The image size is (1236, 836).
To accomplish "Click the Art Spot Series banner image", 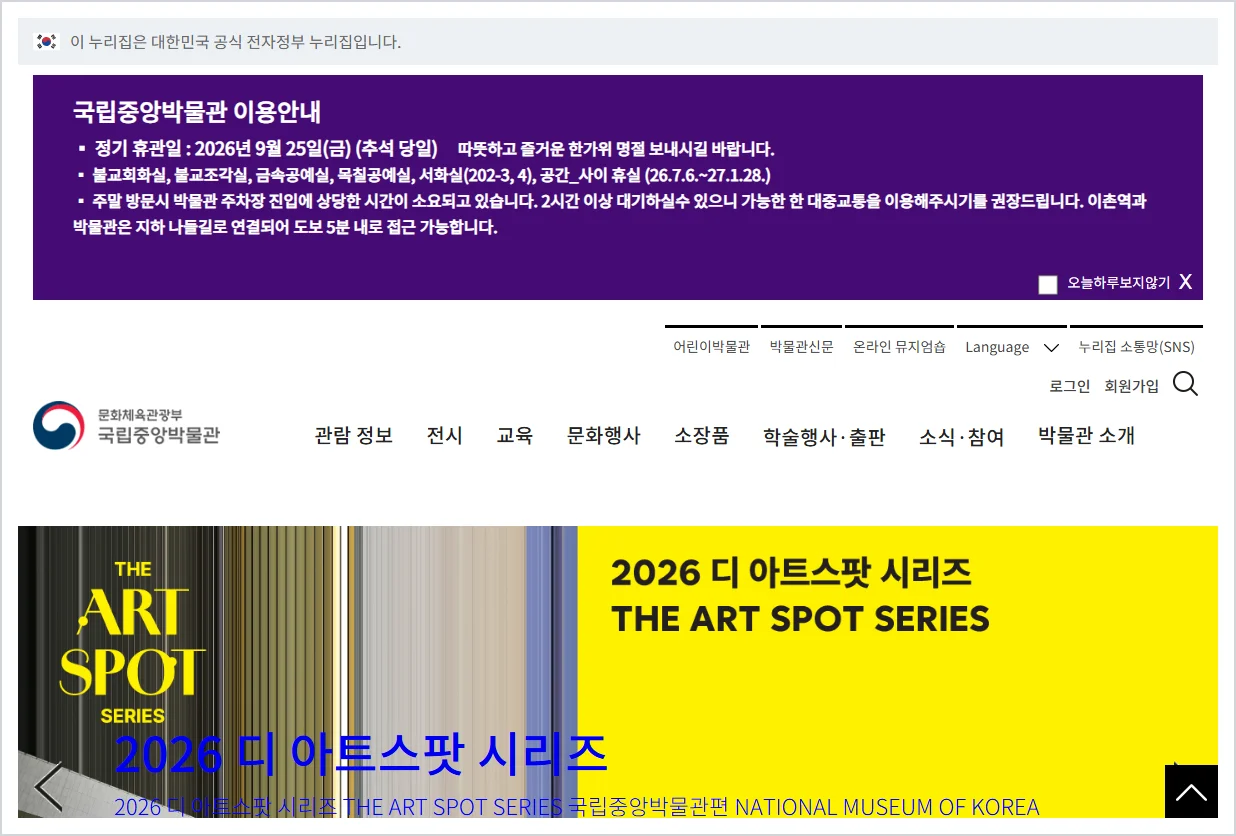I will pos(618,671).
